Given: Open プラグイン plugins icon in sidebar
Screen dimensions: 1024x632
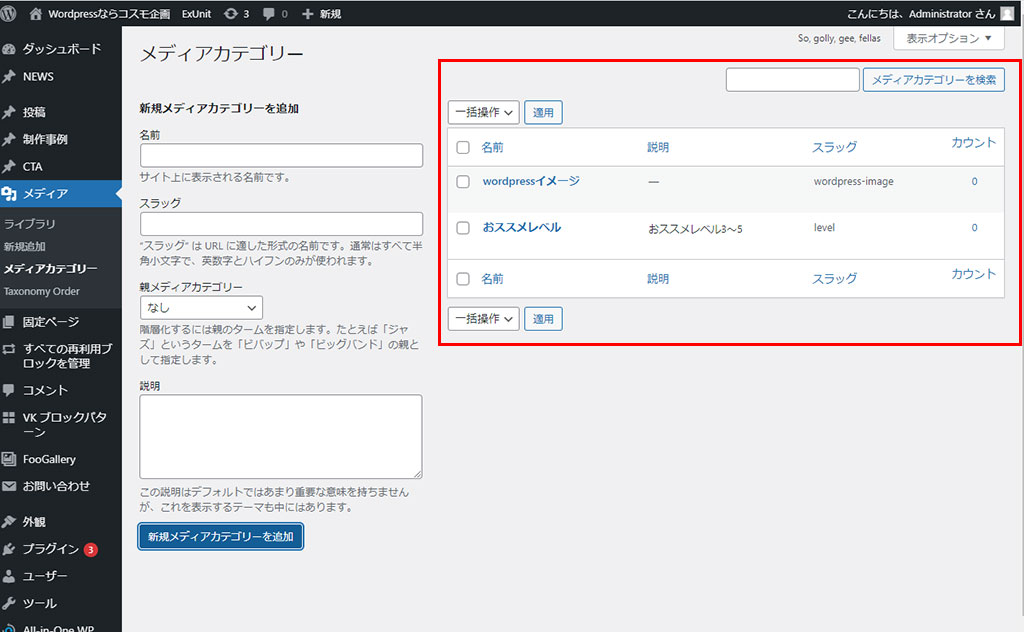Looking at the screenshot, I should 10,549.
